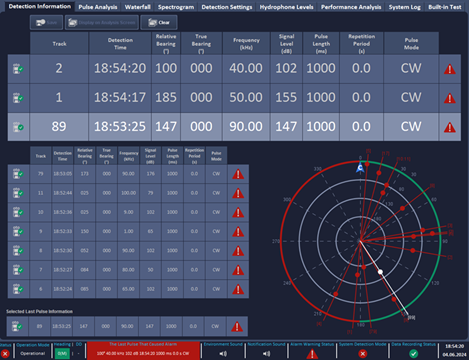Click alarm triangle icon for track 89 row
Viewport: 469px width, 360px height.
[x=450, y=127]
